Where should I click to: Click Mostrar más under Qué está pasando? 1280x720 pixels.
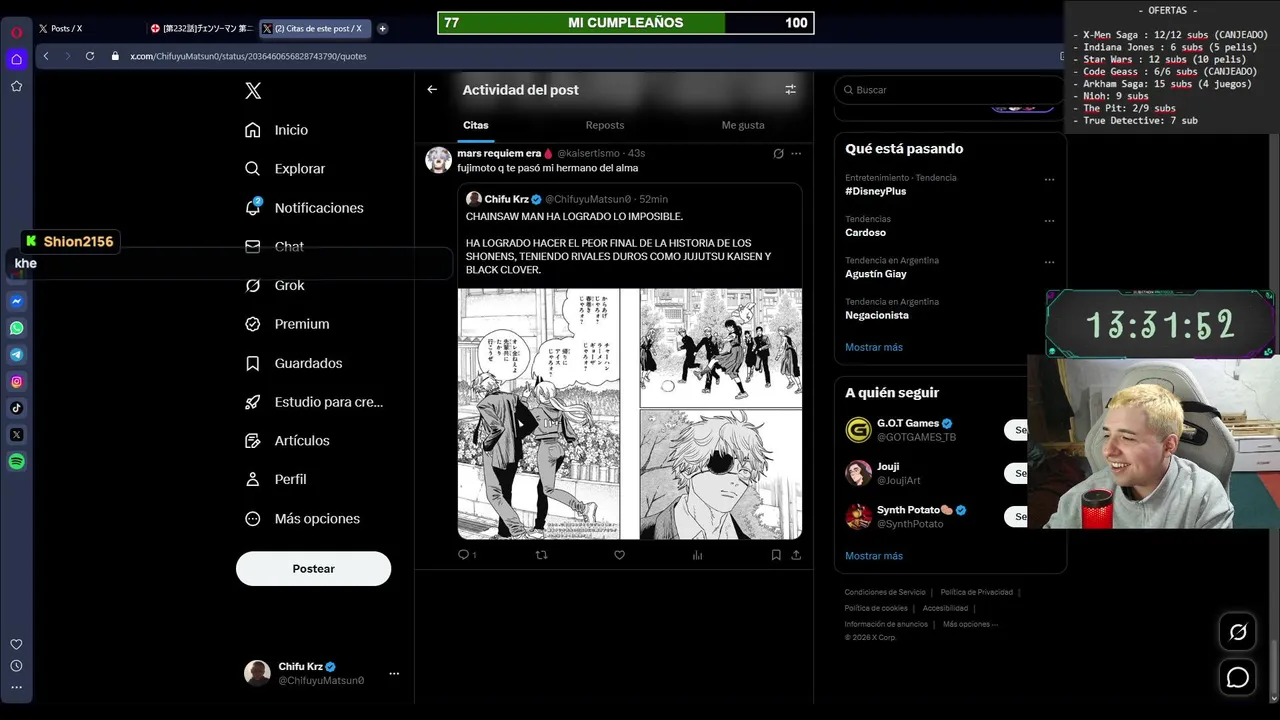(x=874, y=347)
